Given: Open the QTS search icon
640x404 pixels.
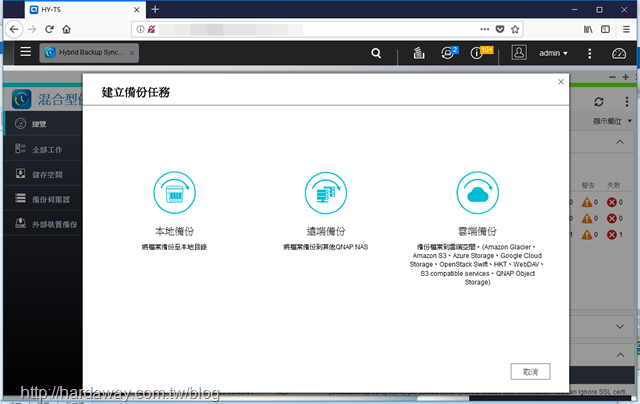Looking at the screenshot, I should point(376,53).
